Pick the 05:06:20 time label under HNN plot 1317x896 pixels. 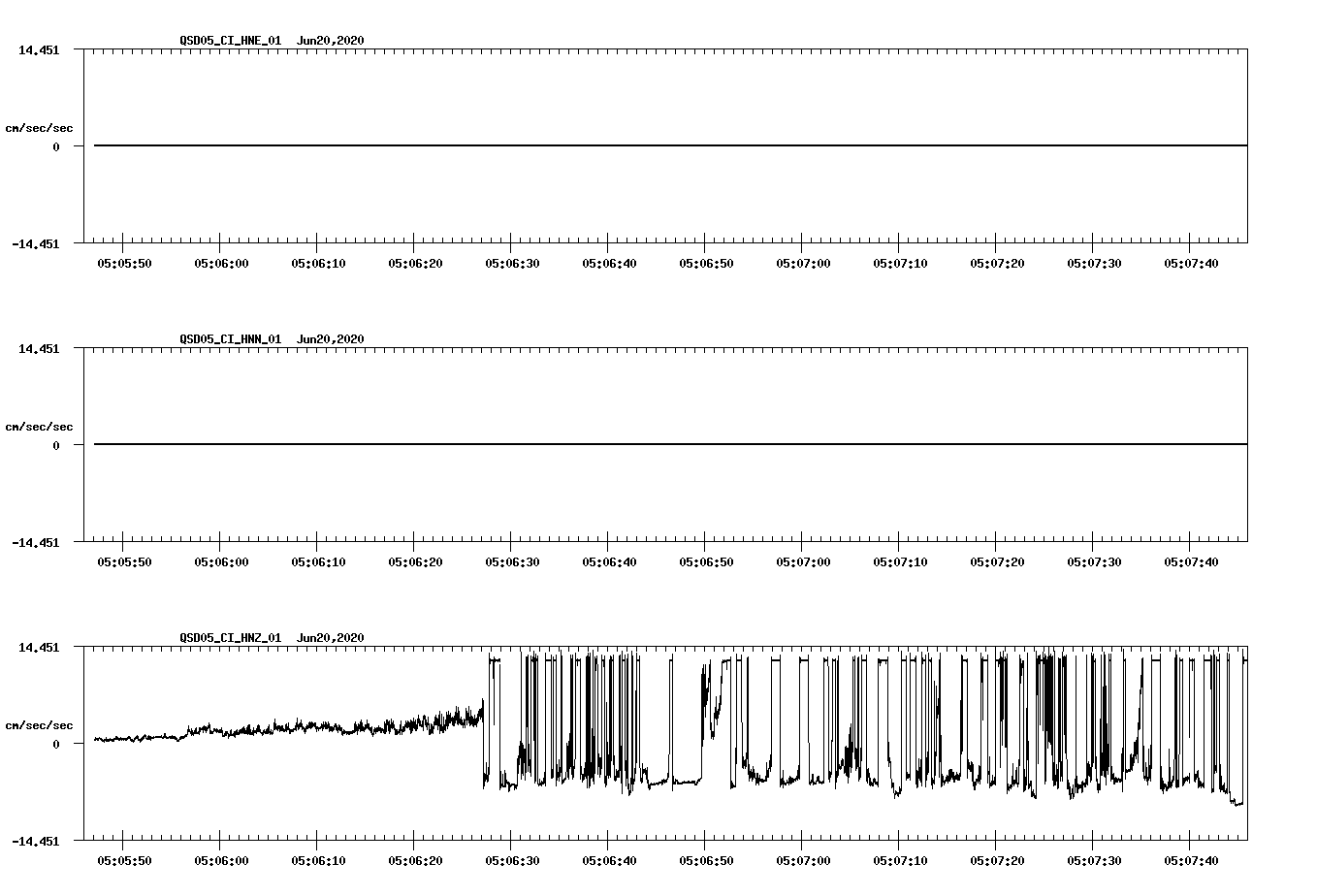coord(415,562)
